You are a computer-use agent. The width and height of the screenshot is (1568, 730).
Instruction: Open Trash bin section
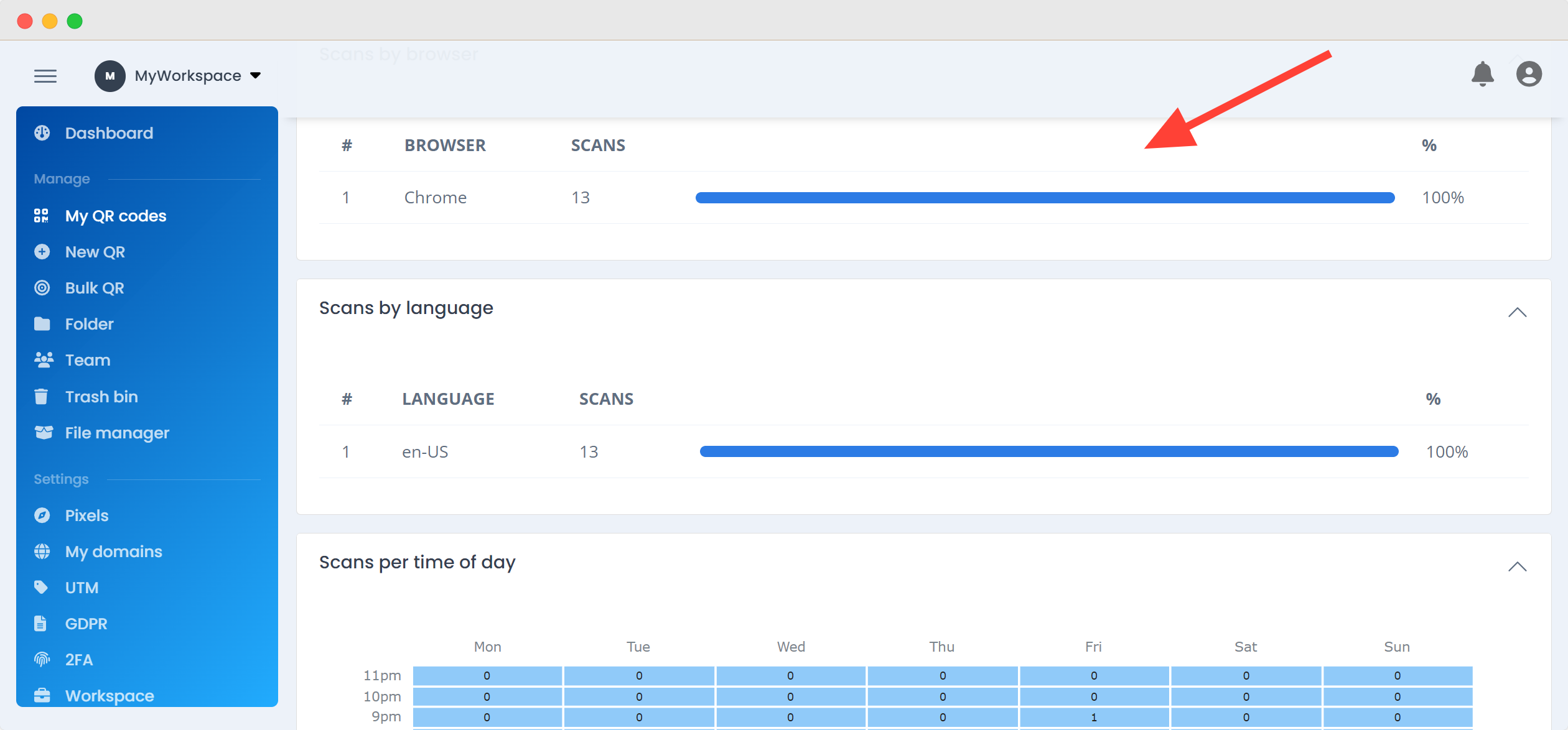tap(101, 397)
